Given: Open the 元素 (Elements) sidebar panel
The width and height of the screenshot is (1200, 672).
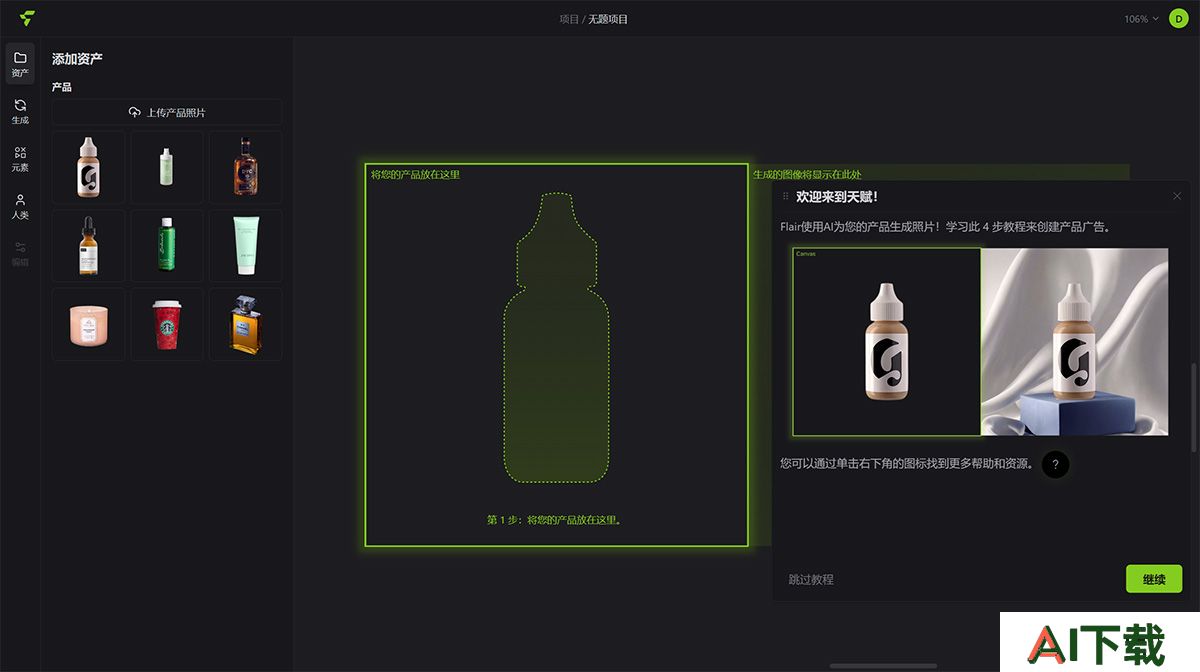Looking at the screenshot, I should (20, 159).
